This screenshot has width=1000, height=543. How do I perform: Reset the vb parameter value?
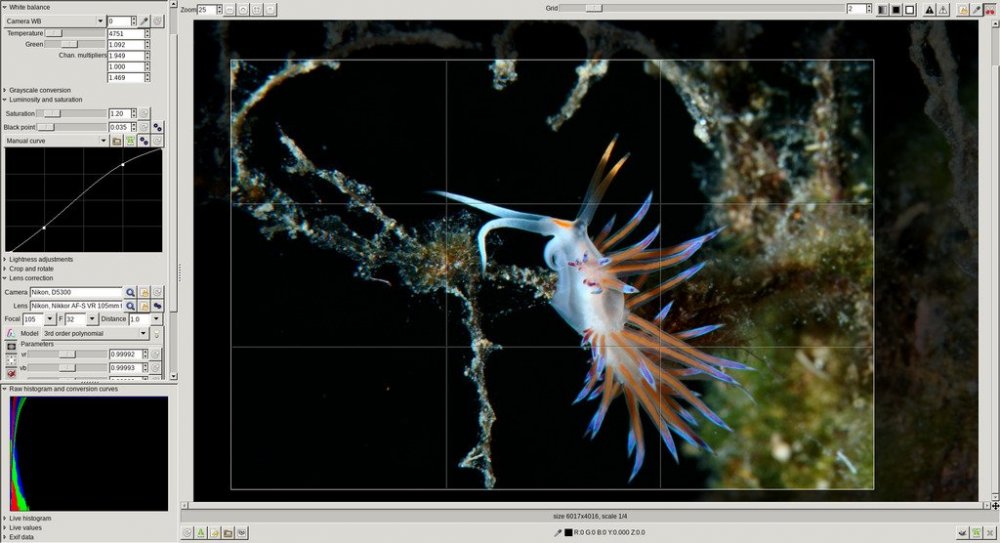click(x=155, y=368)
